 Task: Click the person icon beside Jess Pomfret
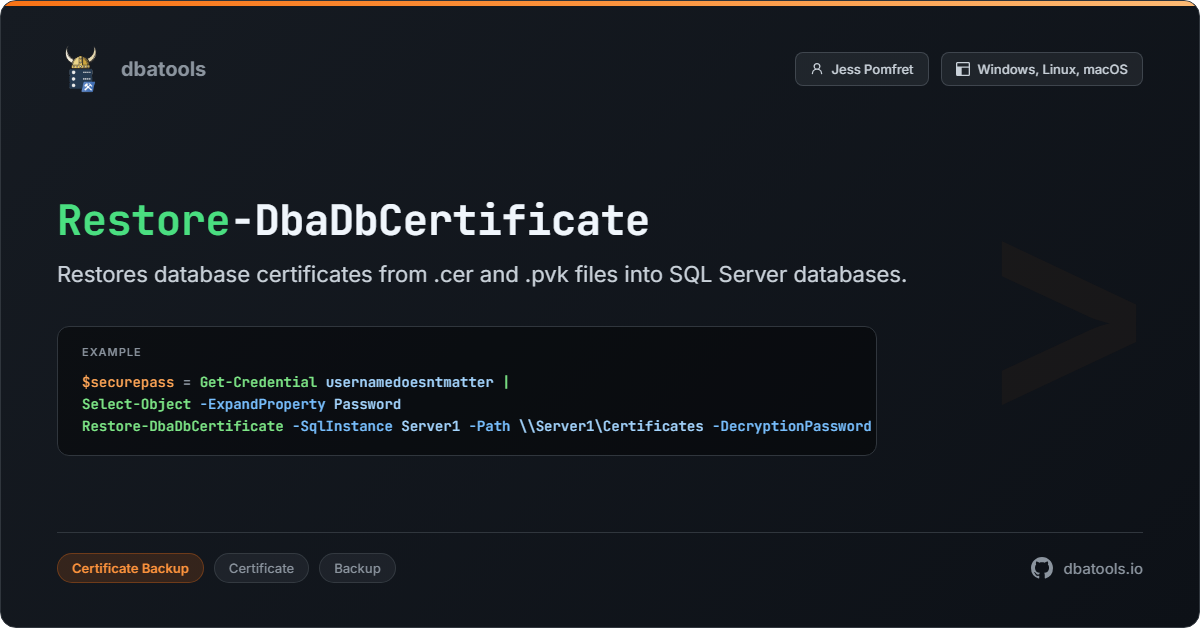tap(817, 69)
